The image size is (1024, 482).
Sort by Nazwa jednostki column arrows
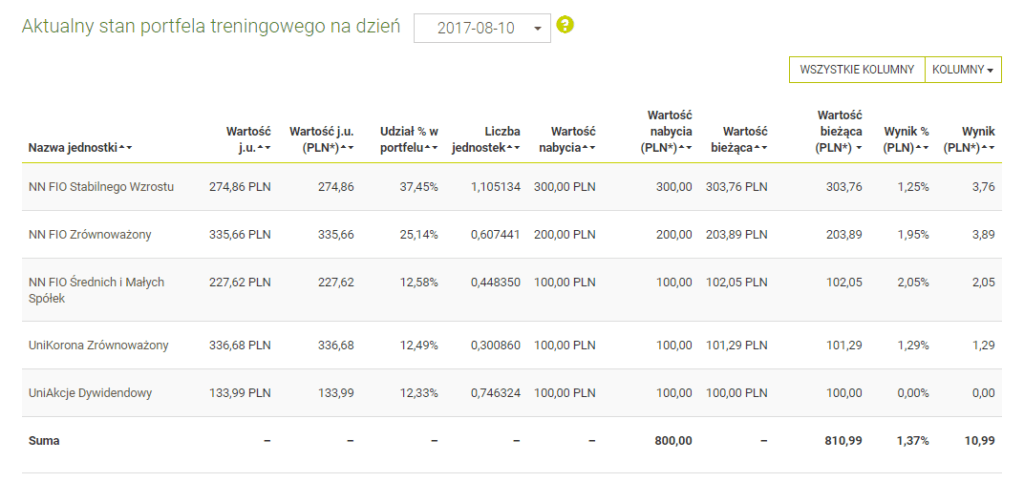[x=126, y=148]
